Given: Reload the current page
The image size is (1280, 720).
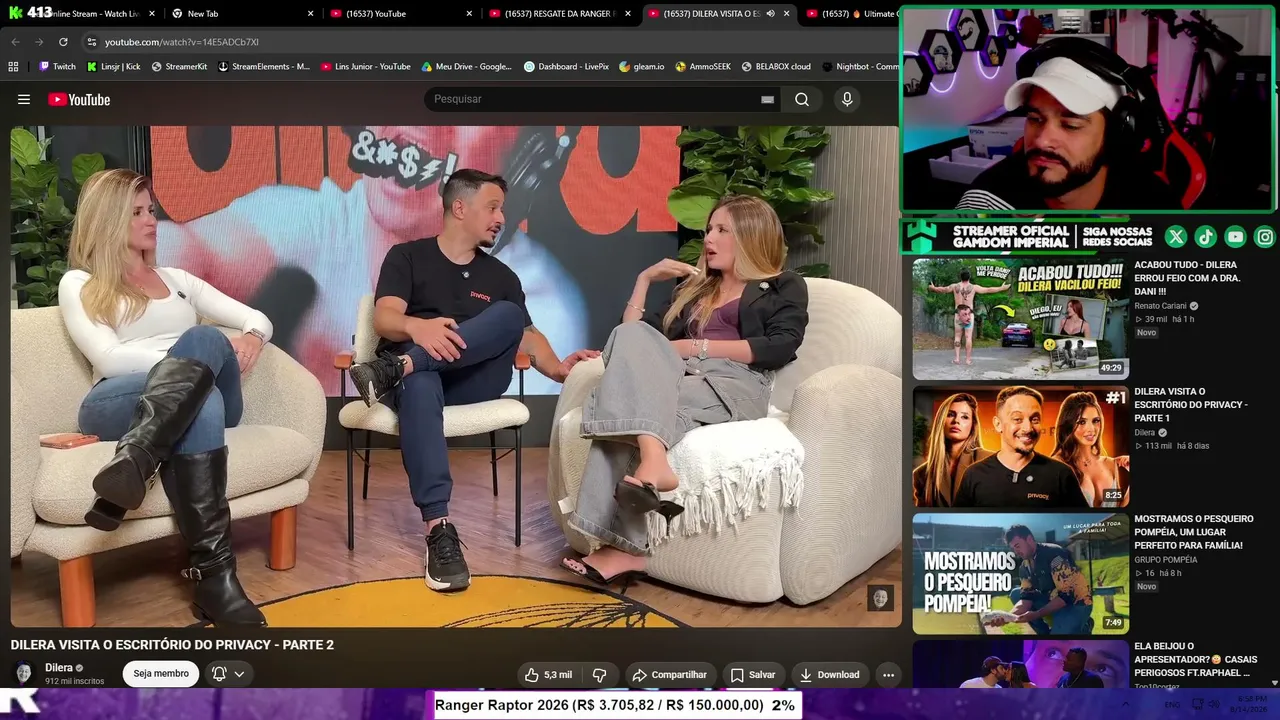Looking at the screenshot, I should (x=63, y=42).
